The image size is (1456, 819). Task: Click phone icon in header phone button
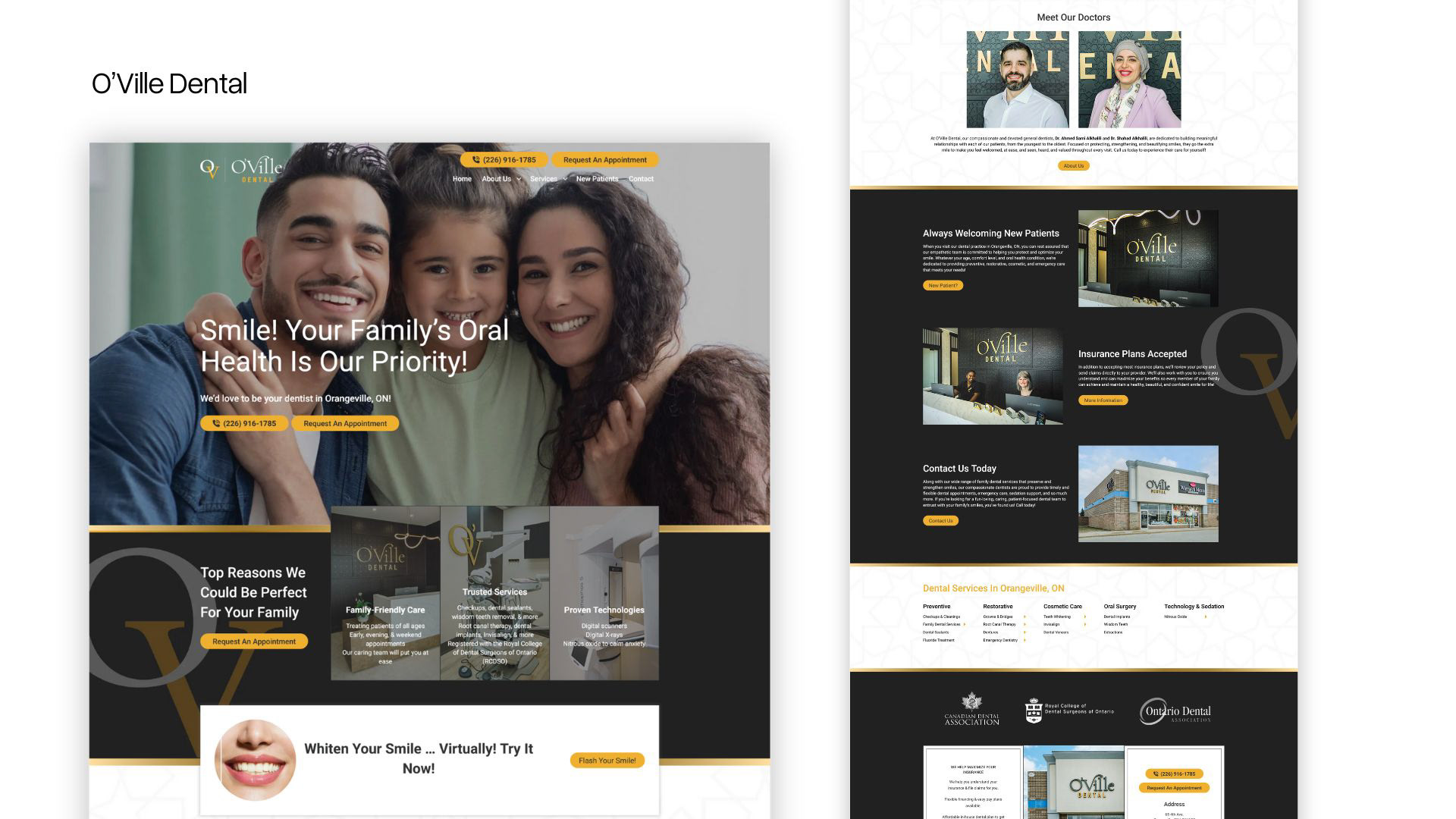click(x=476, y=160)
